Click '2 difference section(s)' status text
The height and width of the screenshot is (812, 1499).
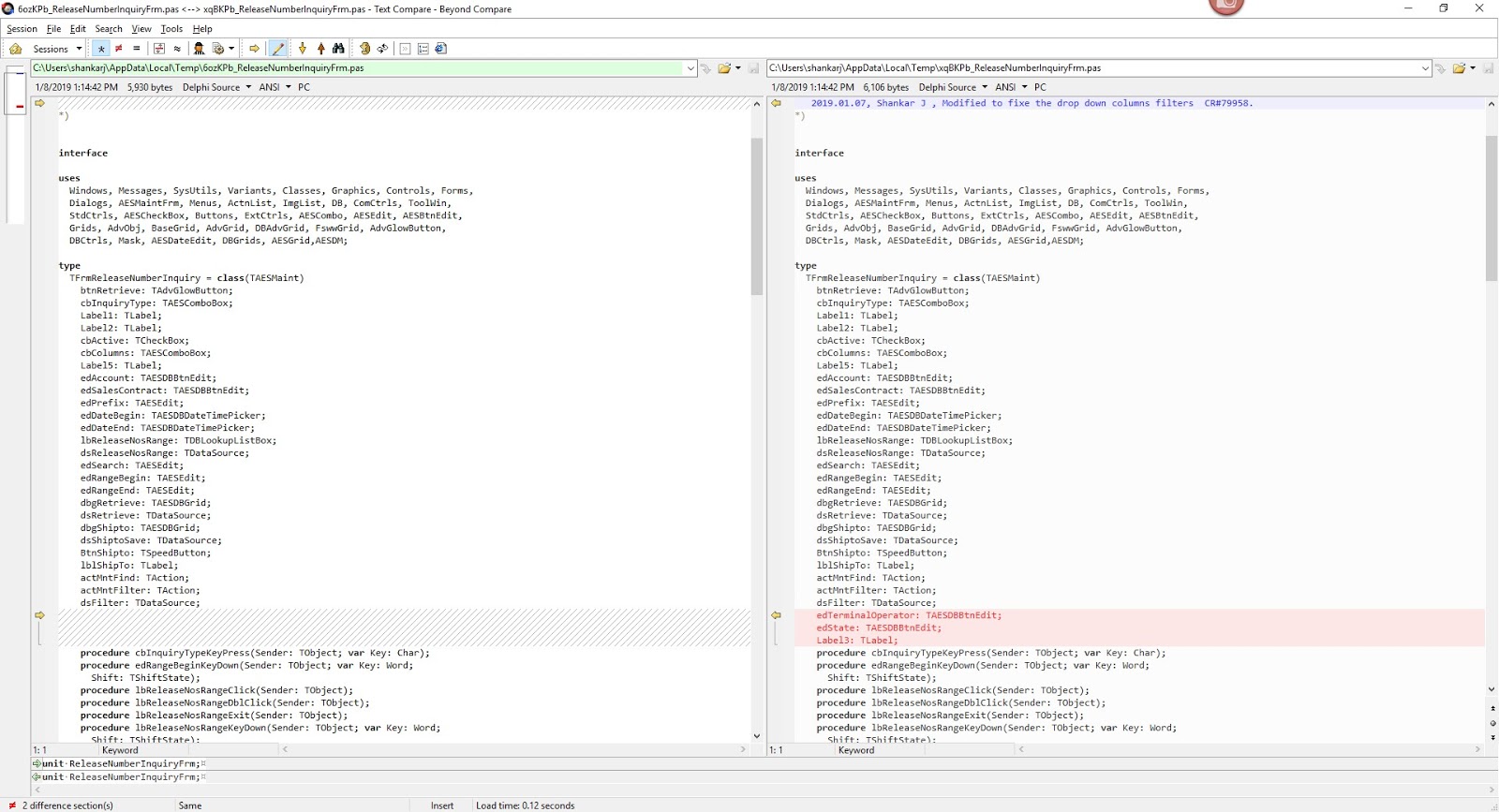tap(67, 805)
